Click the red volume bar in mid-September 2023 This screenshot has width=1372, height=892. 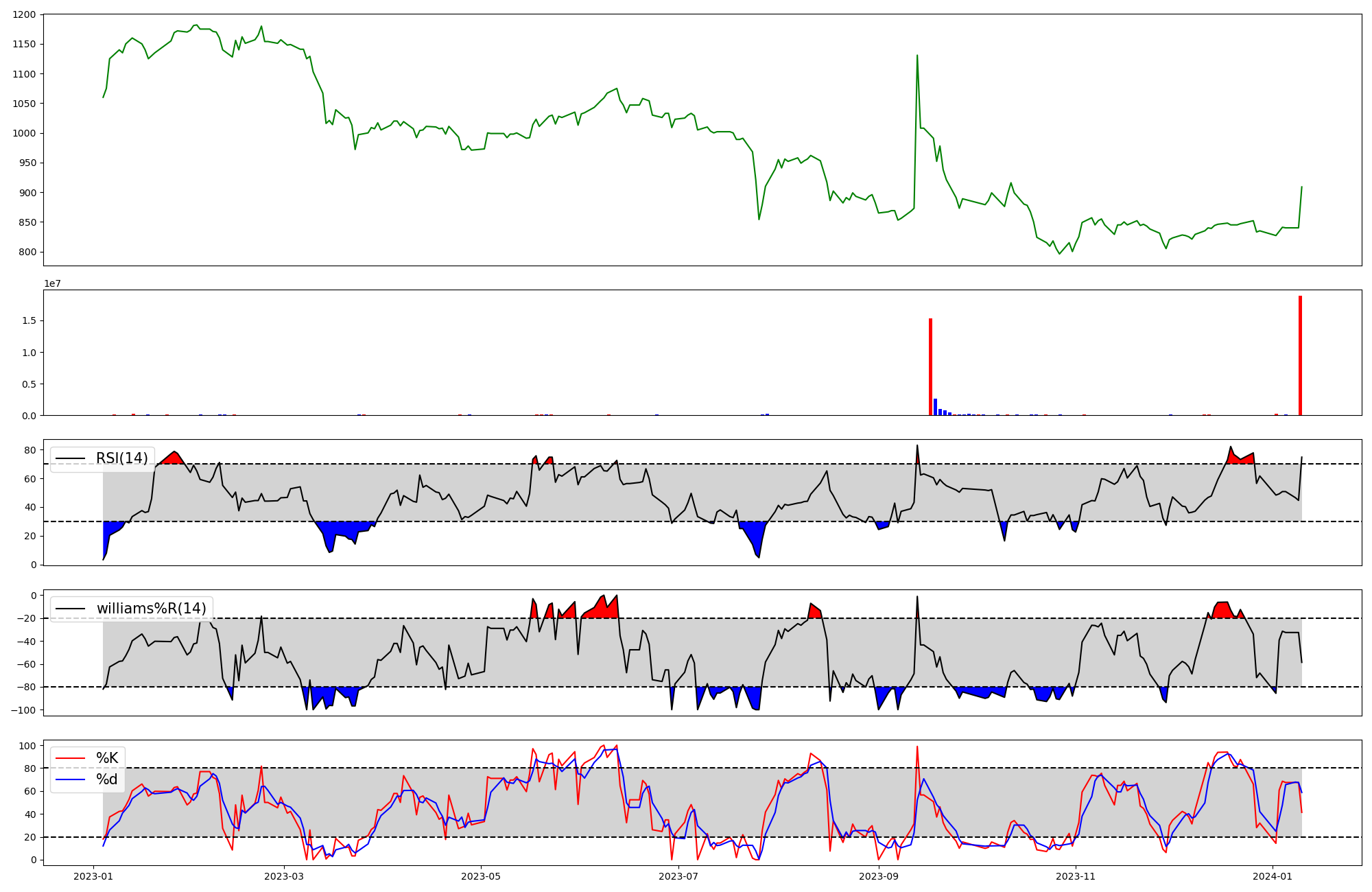point(930,367)
